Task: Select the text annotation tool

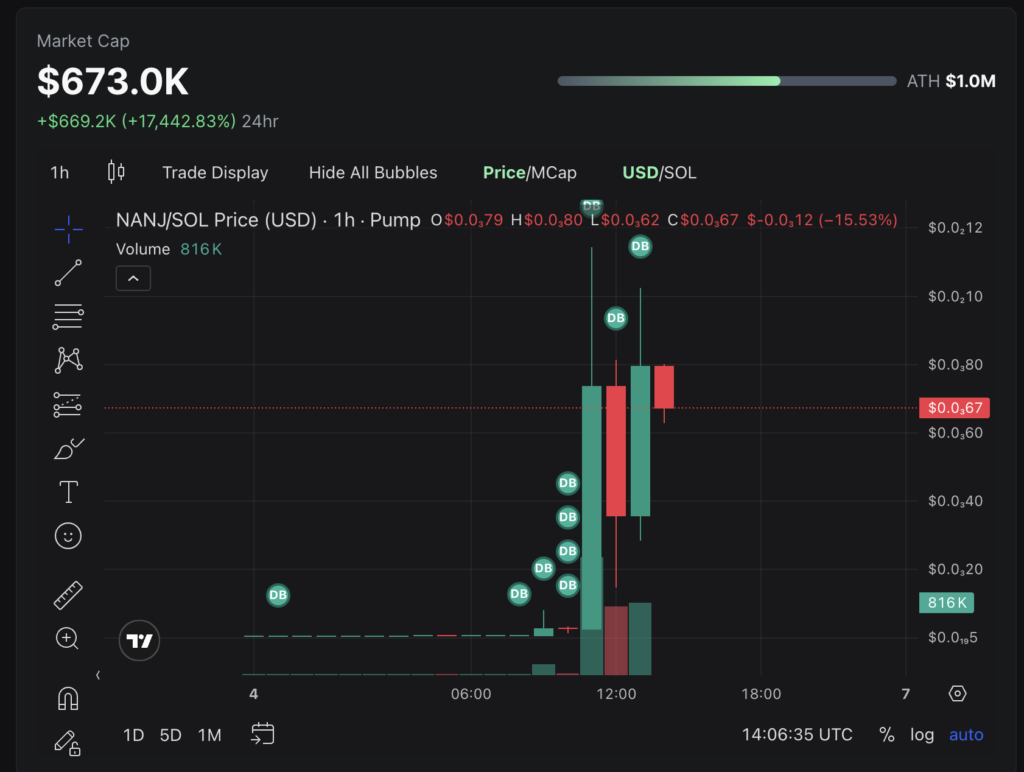Action: (x=68, y=491)
